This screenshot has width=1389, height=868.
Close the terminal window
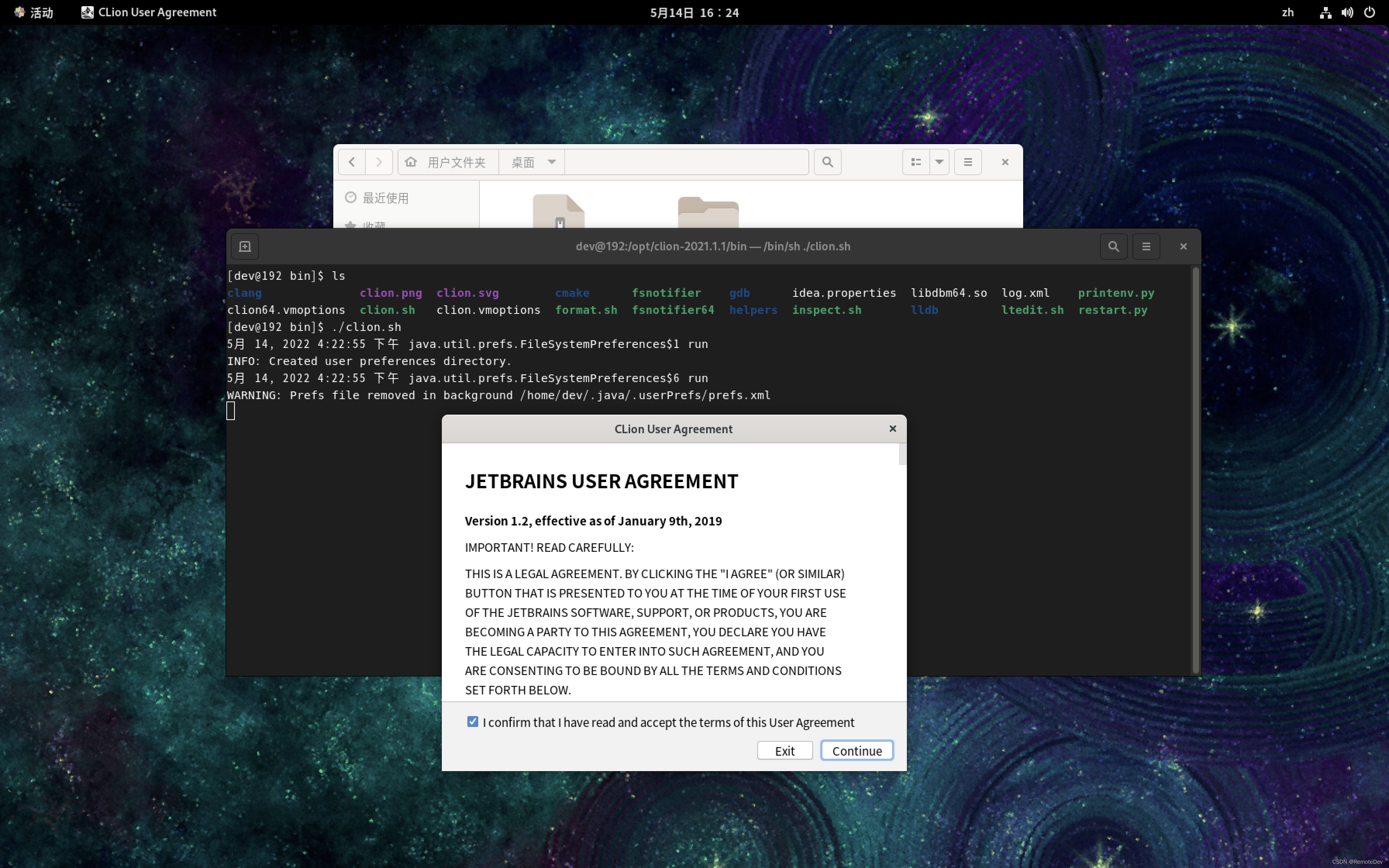[x=1183, y=246]
